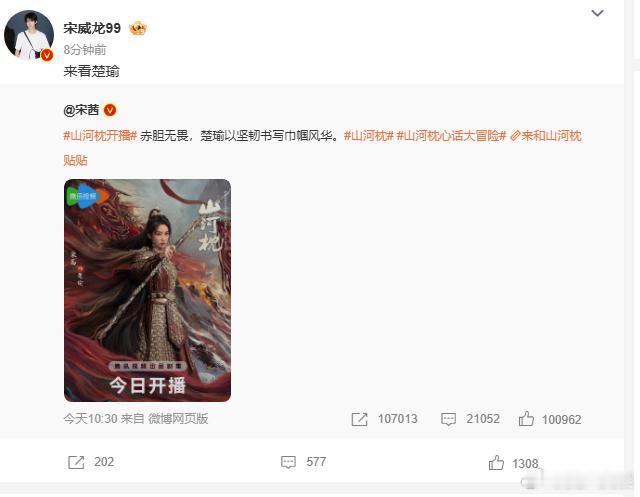Repost this post with 202 reposts
Screen dimensions: 640x497
pos(91,462)
